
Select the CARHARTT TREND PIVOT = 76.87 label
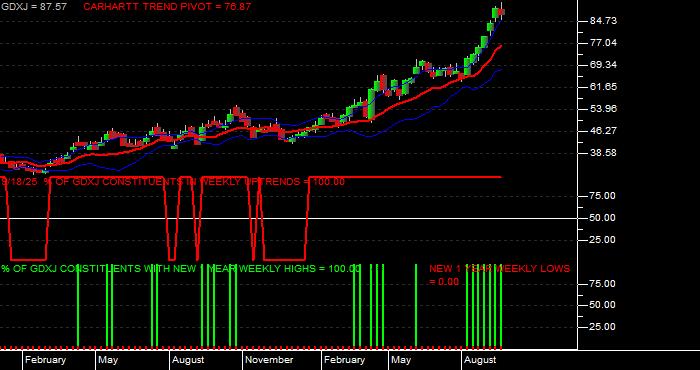pos(167,7)
